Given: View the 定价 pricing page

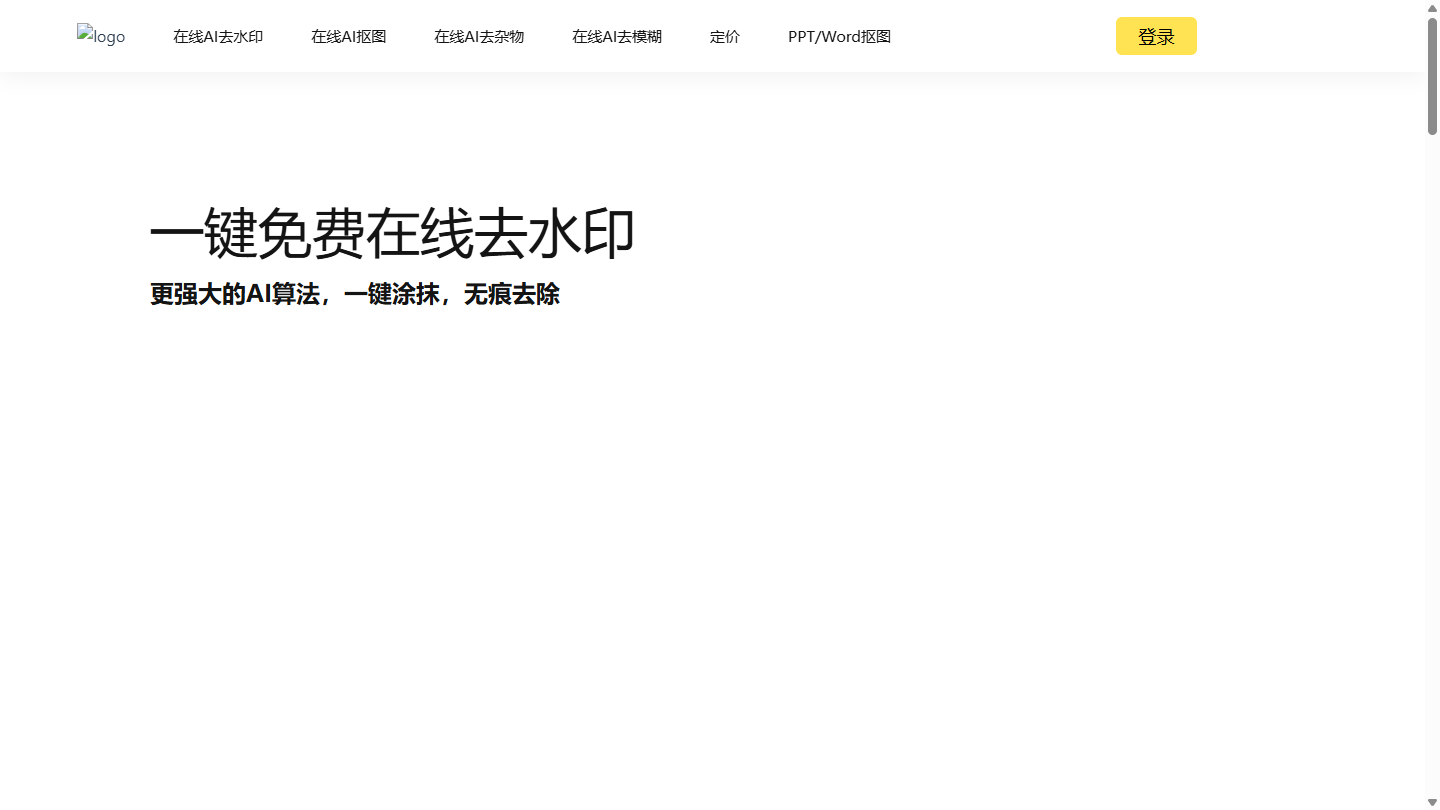Looking at the screenshot, I should 725,37.
